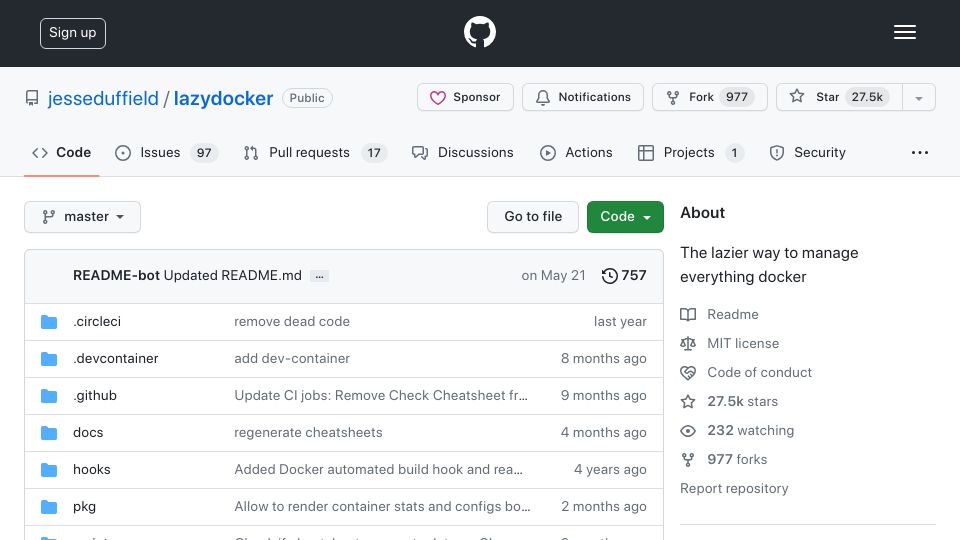The height and width of the screenshot is (540, 960).
Task: Fork the repository with Fork button
Action: point(710,97)
